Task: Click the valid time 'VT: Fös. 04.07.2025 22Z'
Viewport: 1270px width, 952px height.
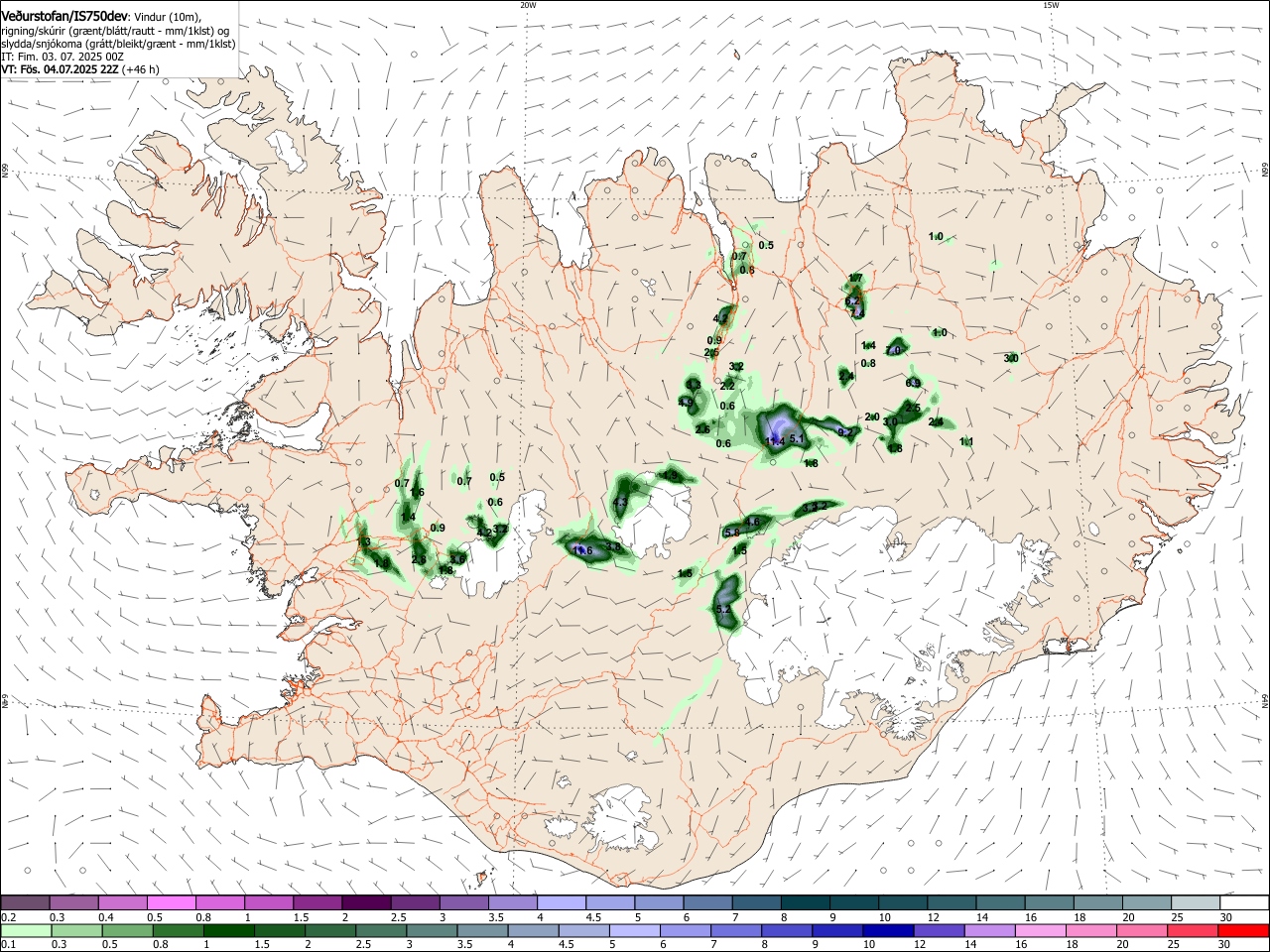Action: coord(61,69)
